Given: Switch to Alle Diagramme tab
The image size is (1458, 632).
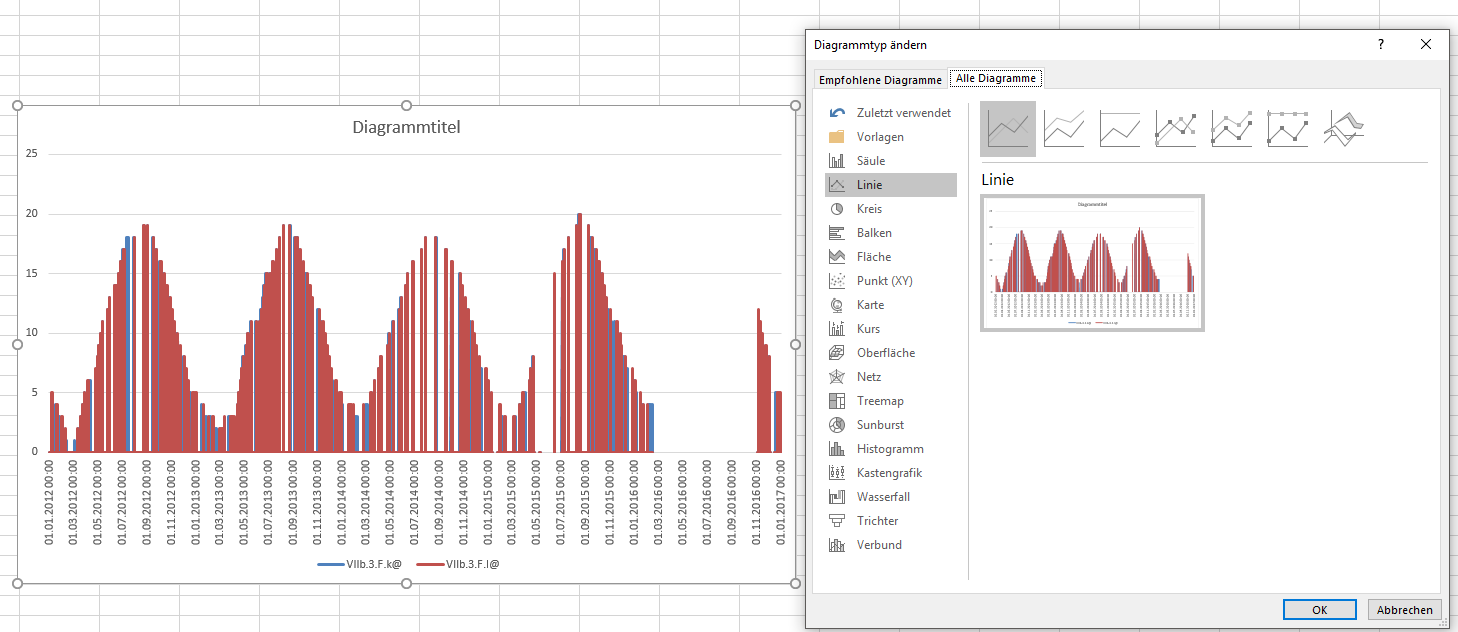Looking at the screenshot, I should point(996,78).
